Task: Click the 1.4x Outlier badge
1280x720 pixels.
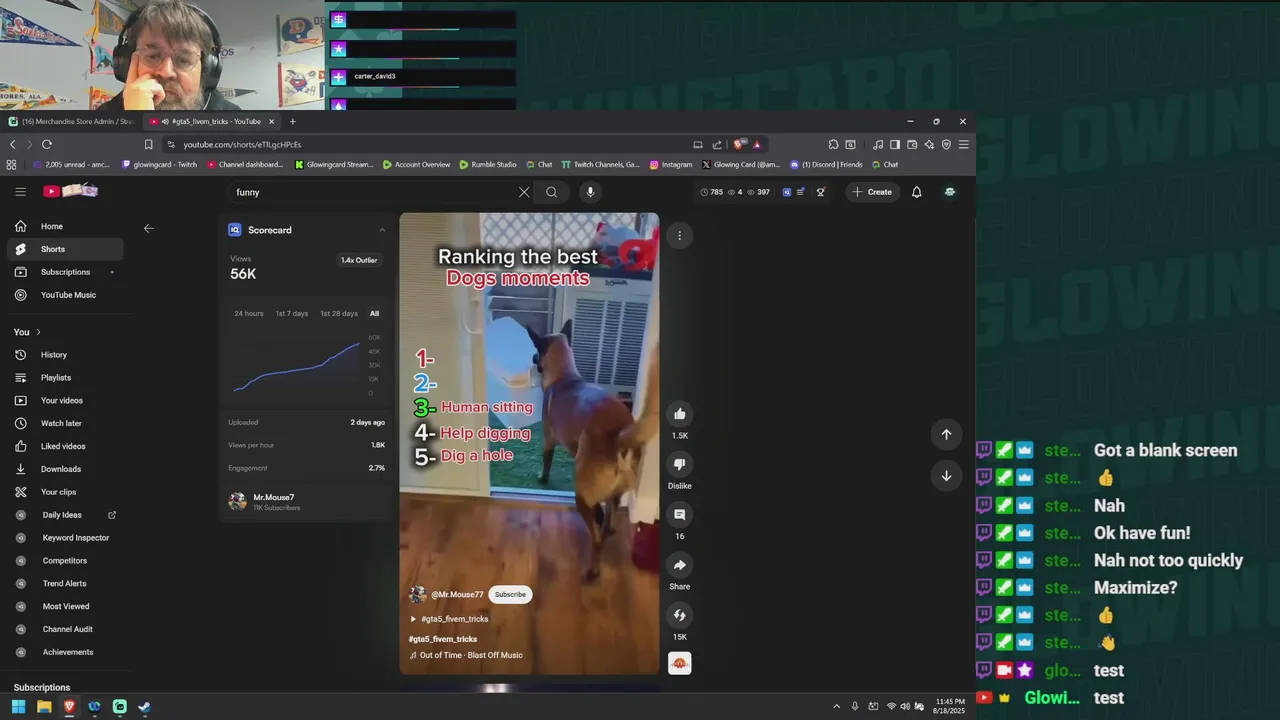Action: [x=359, y=260]
